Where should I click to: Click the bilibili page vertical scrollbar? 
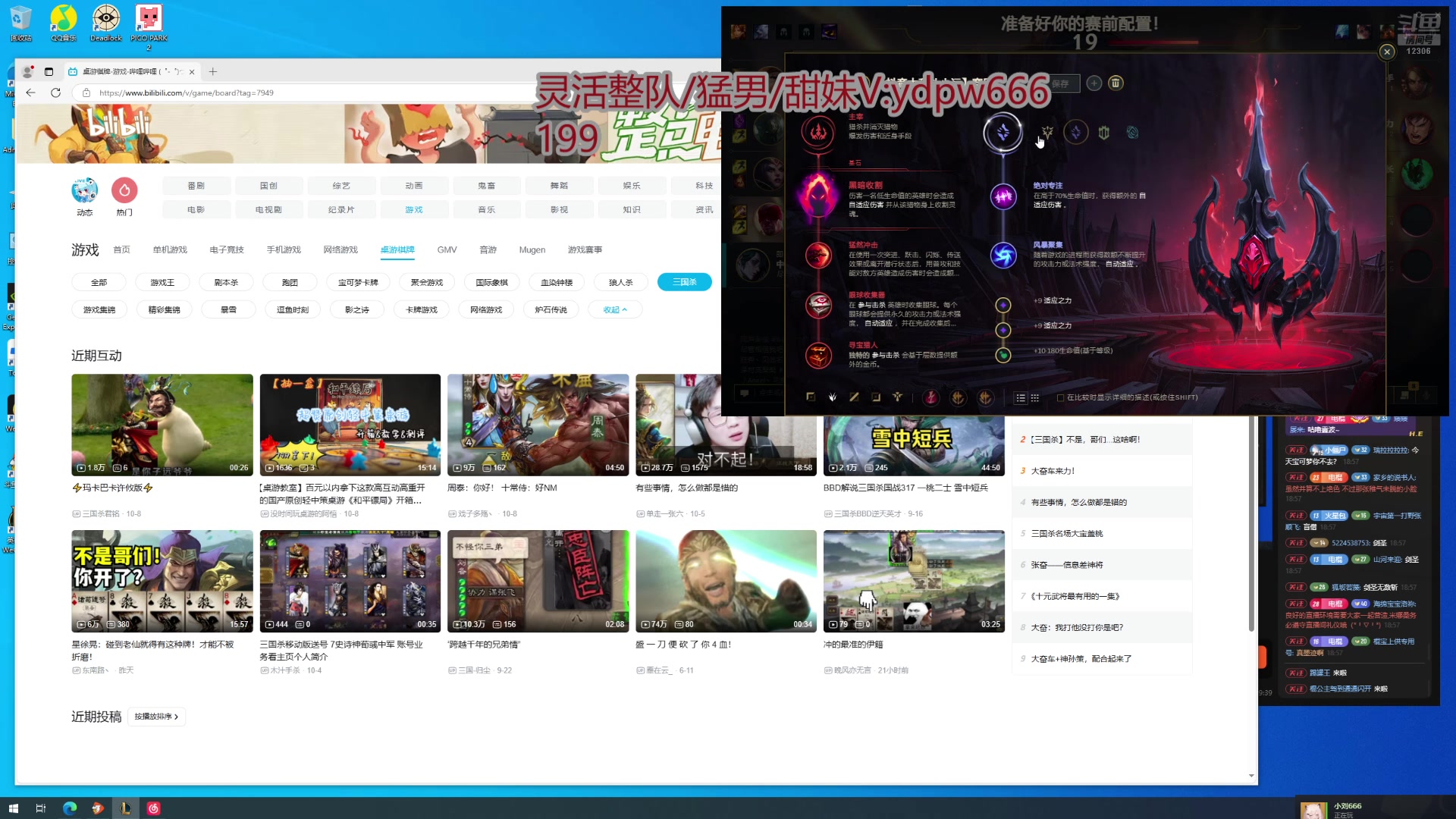coord(1251,523)
